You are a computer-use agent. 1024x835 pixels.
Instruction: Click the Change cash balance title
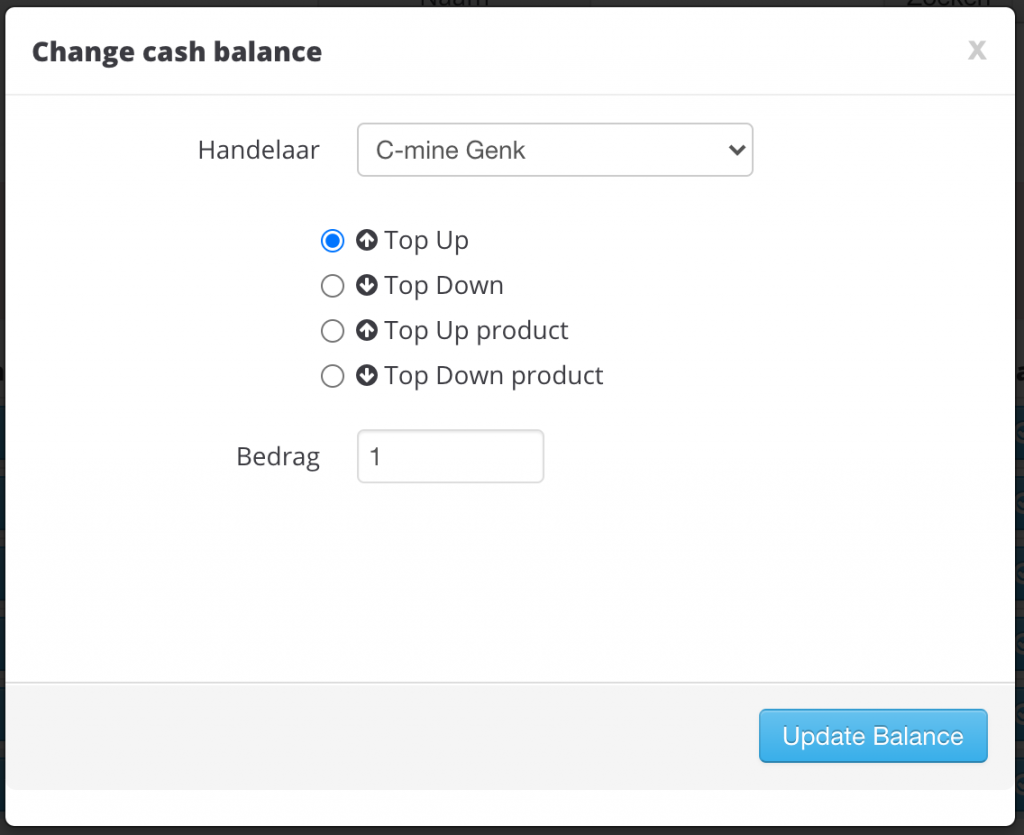177,52
